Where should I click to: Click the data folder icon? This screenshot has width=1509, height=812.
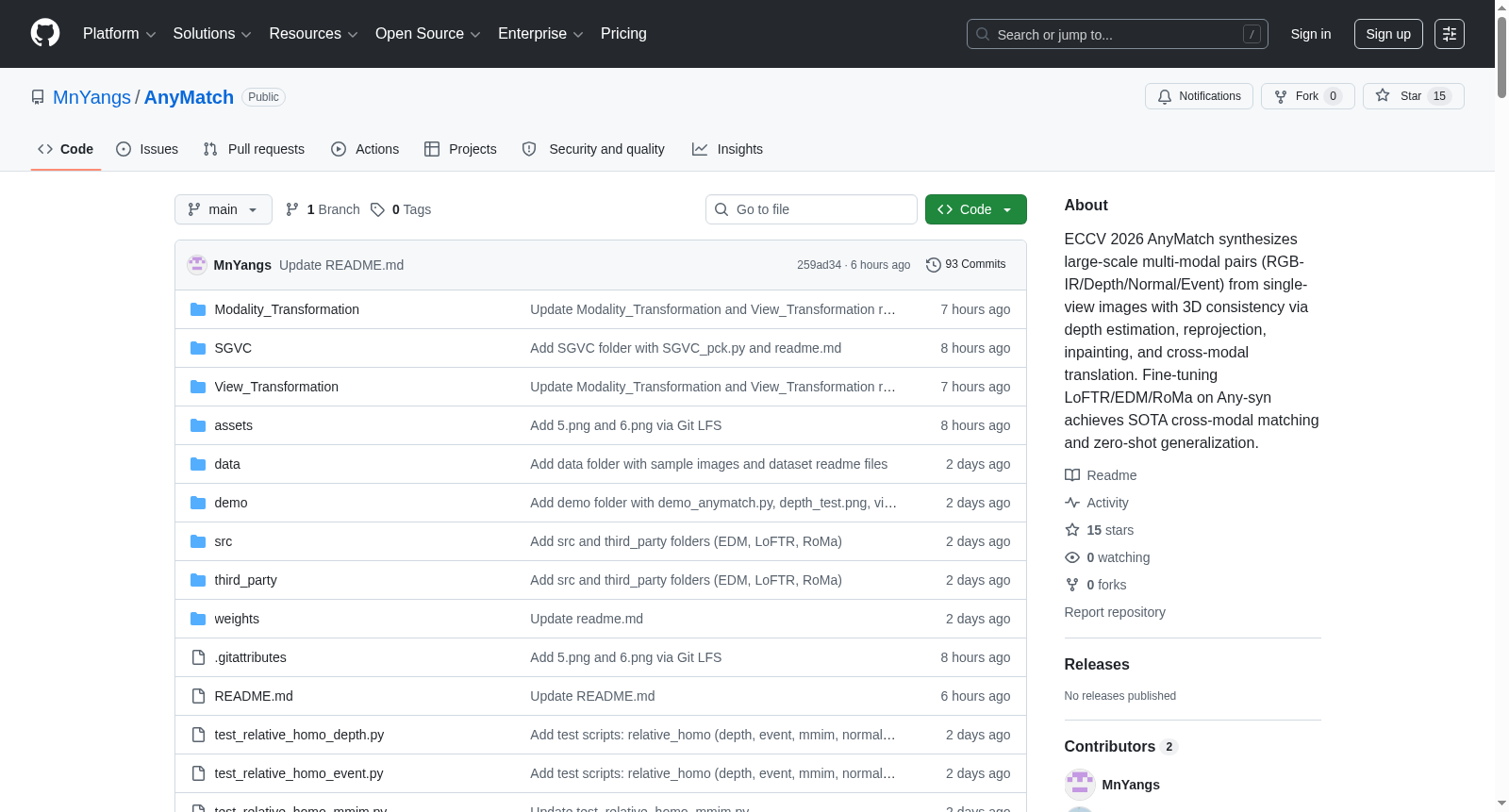click(x=198, y=464)
